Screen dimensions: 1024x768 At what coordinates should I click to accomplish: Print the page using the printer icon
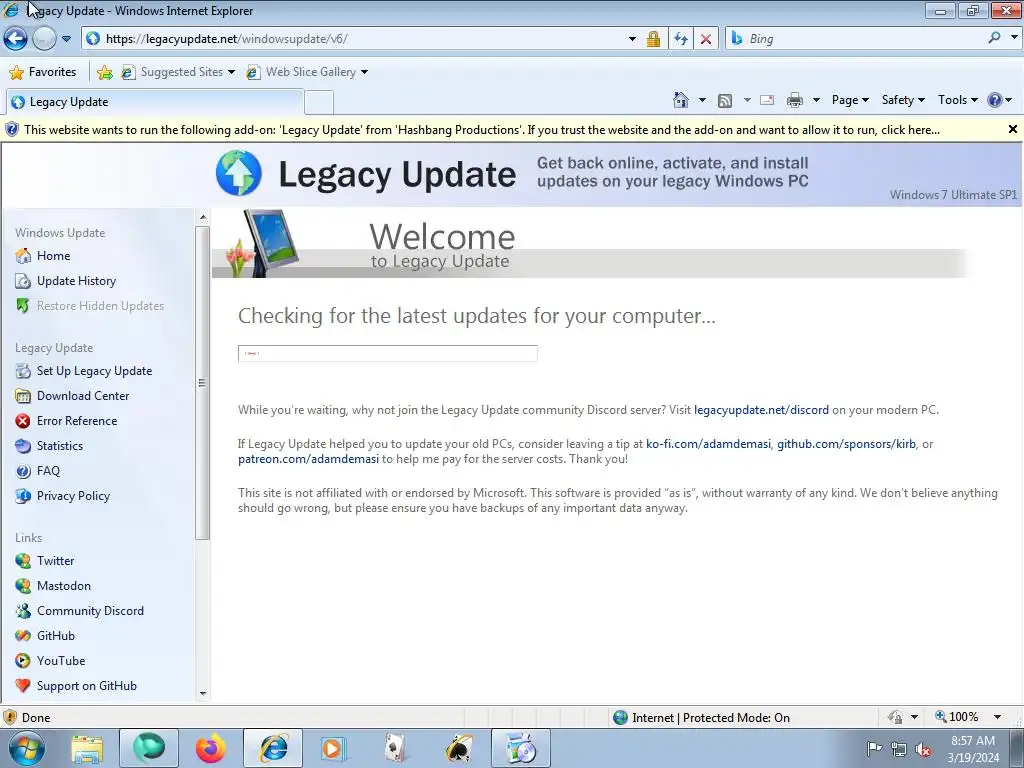[x=795, y=100]
